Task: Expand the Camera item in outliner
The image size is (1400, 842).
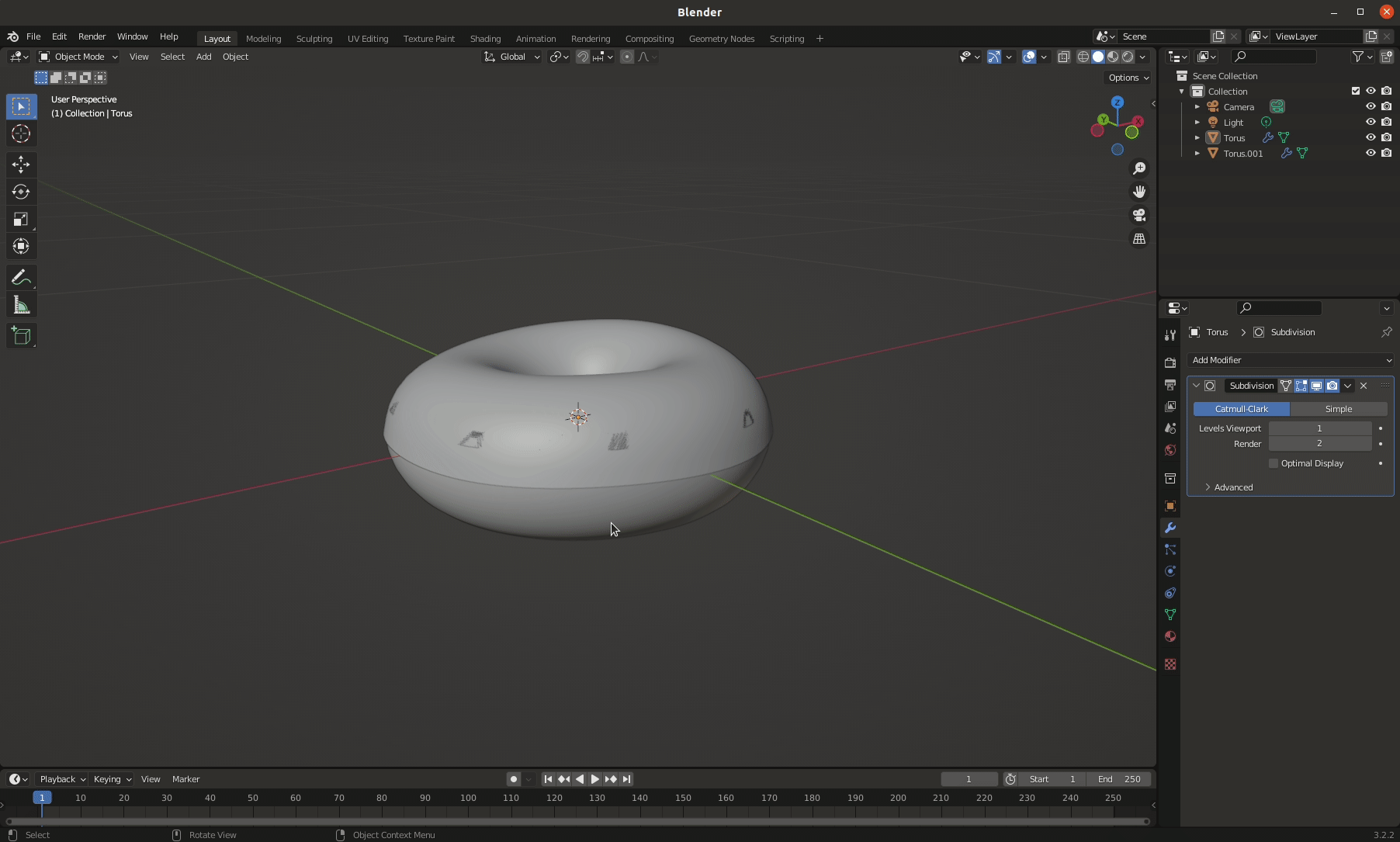Action: point(1197,106)
